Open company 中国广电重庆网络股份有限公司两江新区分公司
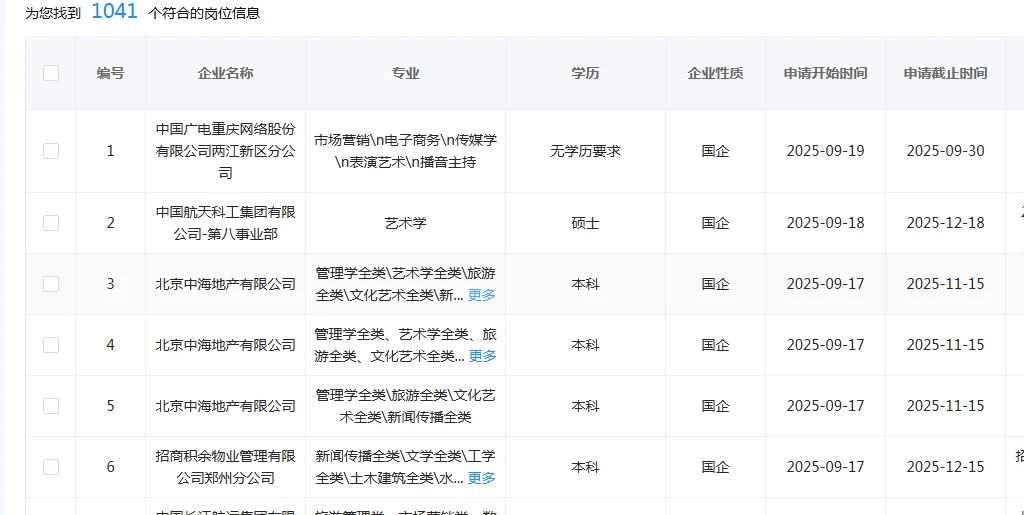 [225, 151]
